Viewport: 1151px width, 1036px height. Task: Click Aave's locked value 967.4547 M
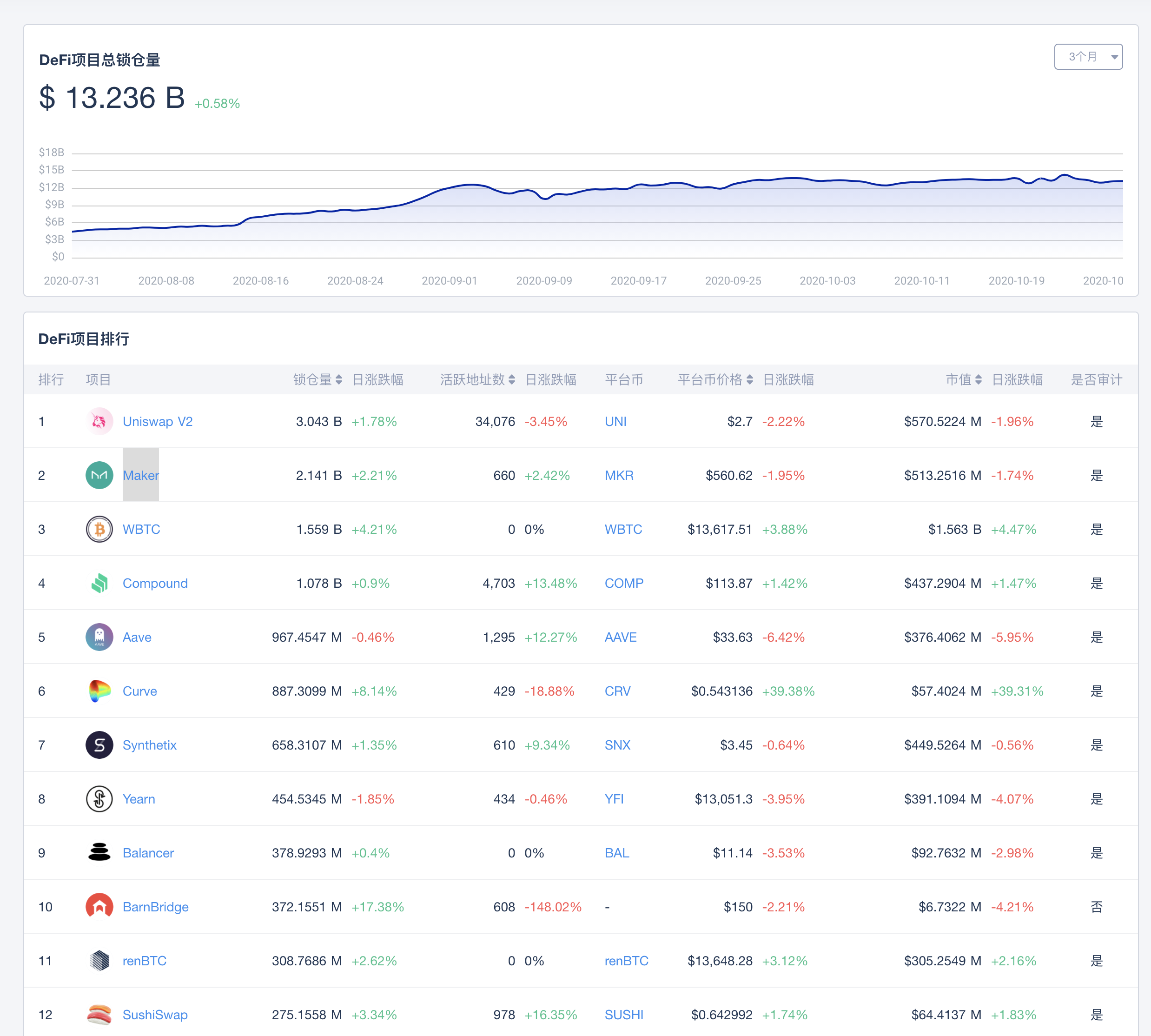pos(307,638)
